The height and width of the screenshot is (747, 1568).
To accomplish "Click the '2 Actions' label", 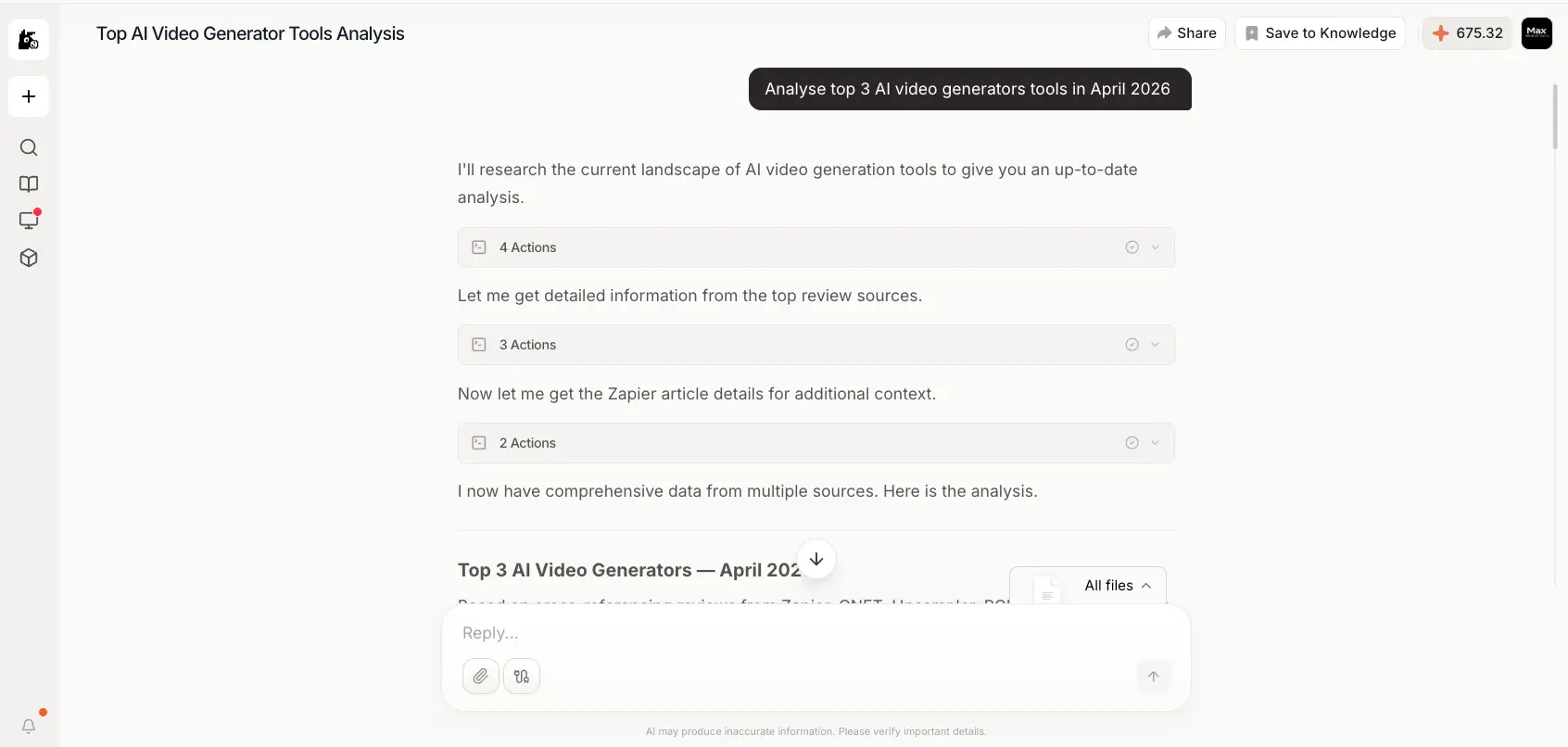I will [x=527, y=443].
